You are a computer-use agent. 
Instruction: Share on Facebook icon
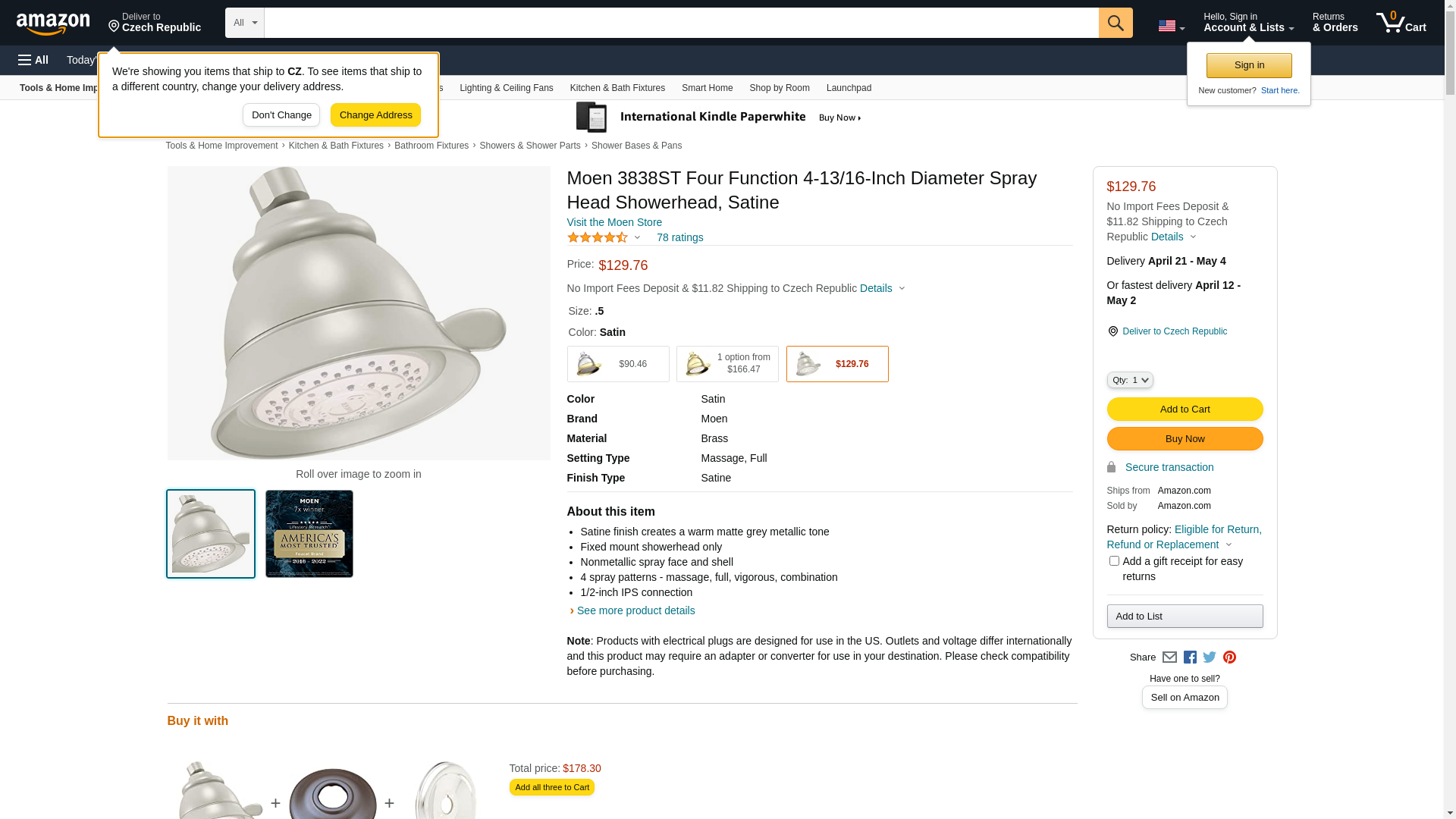[1190, 657]
